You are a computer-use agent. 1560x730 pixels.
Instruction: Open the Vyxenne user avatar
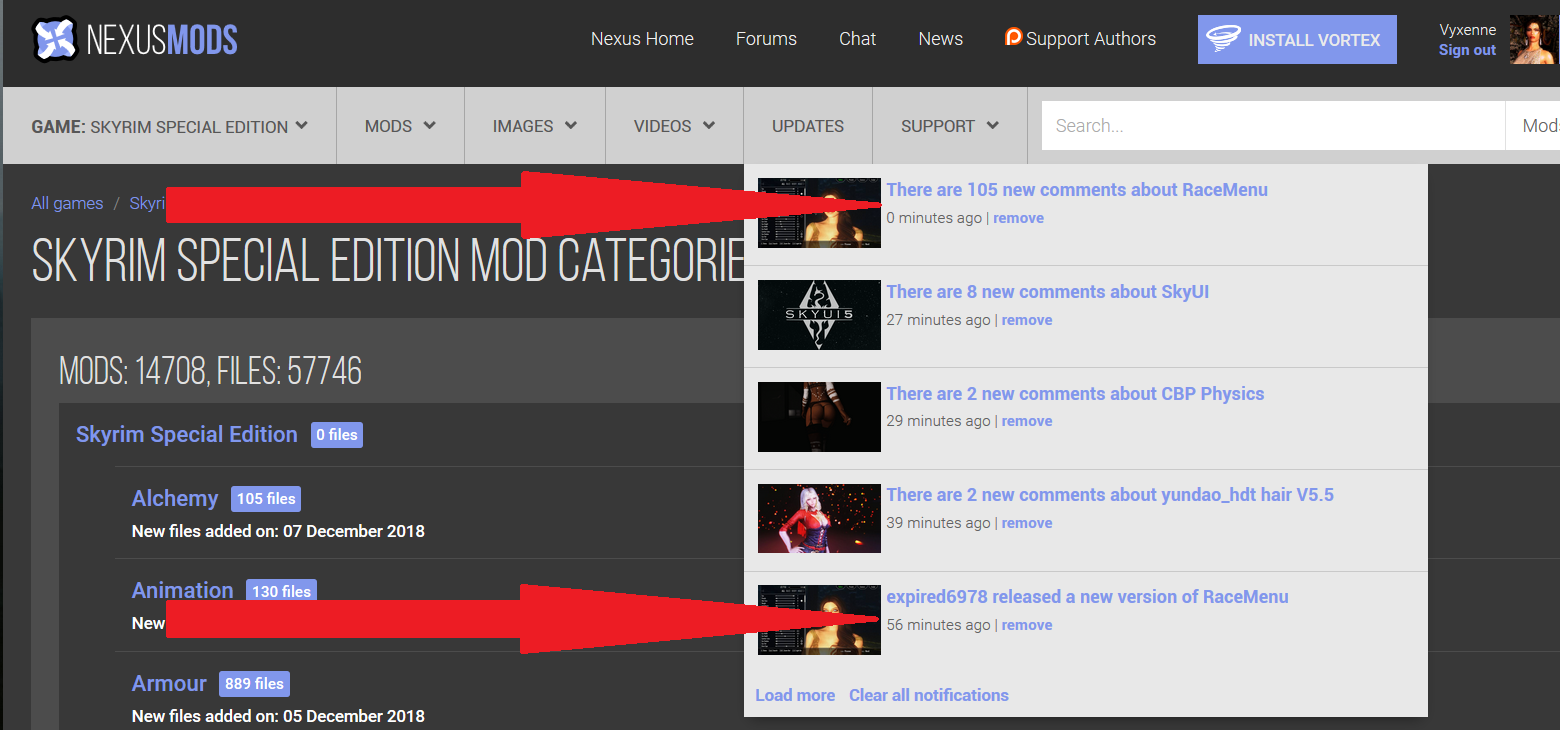1533,39
